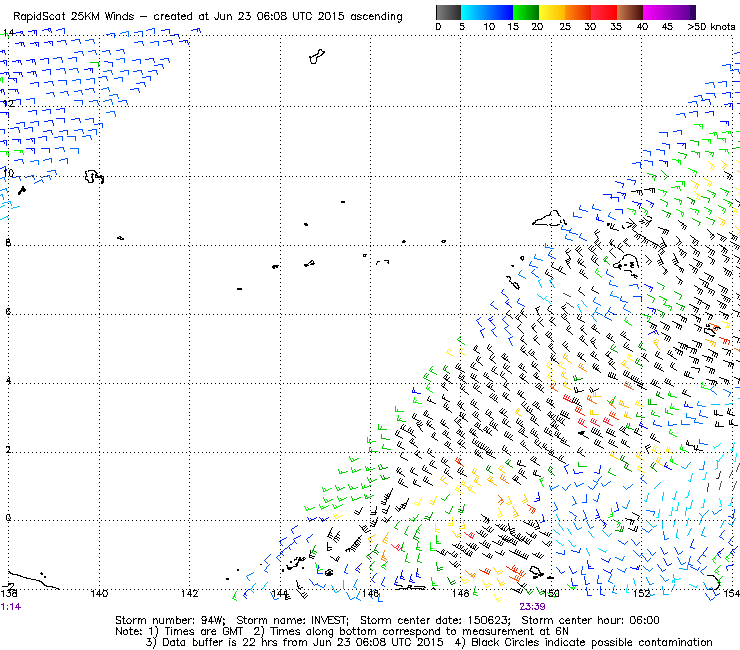The image size is (740, 650).
Task: Click "Jun 23 06:08 UTC 2015" in the title
Action: click(277, 17)
